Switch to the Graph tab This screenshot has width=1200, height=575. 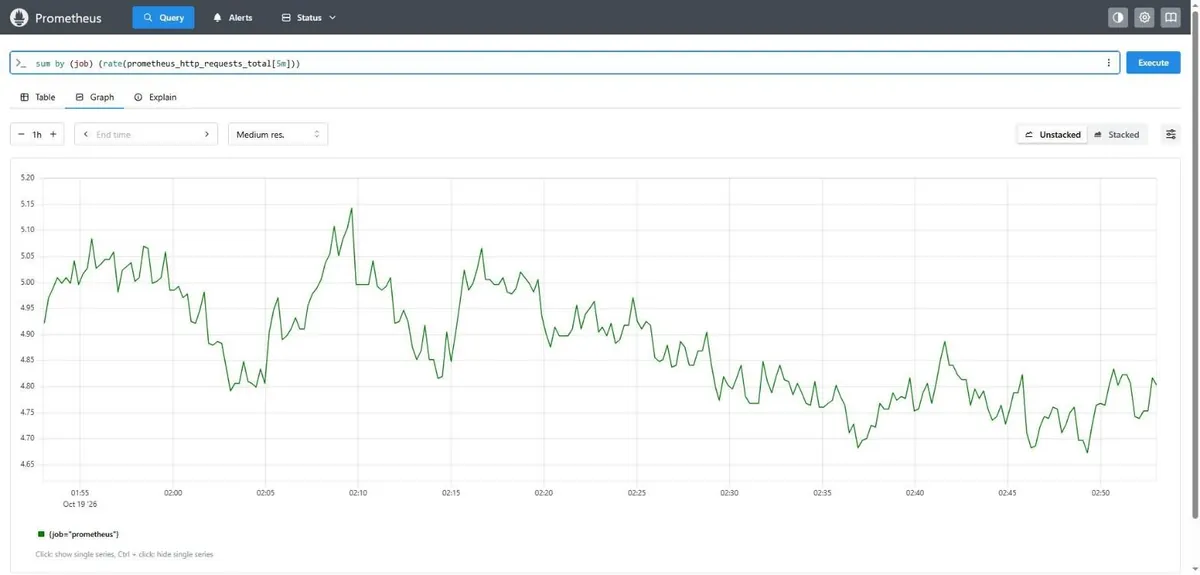(x=94, y=97)
